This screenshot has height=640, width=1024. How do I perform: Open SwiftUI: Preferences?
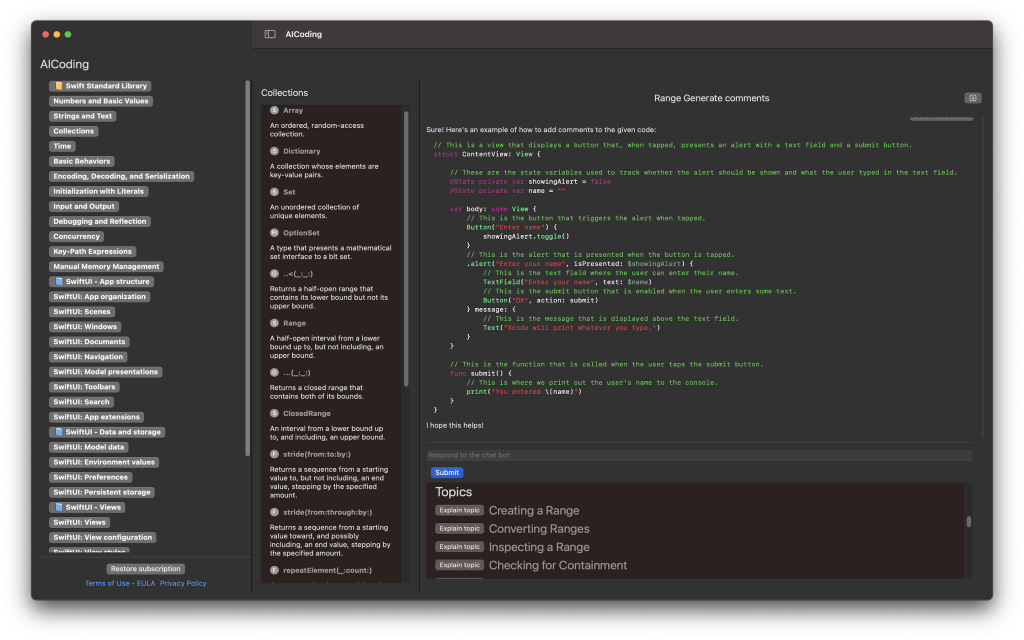tap(91, 477)
